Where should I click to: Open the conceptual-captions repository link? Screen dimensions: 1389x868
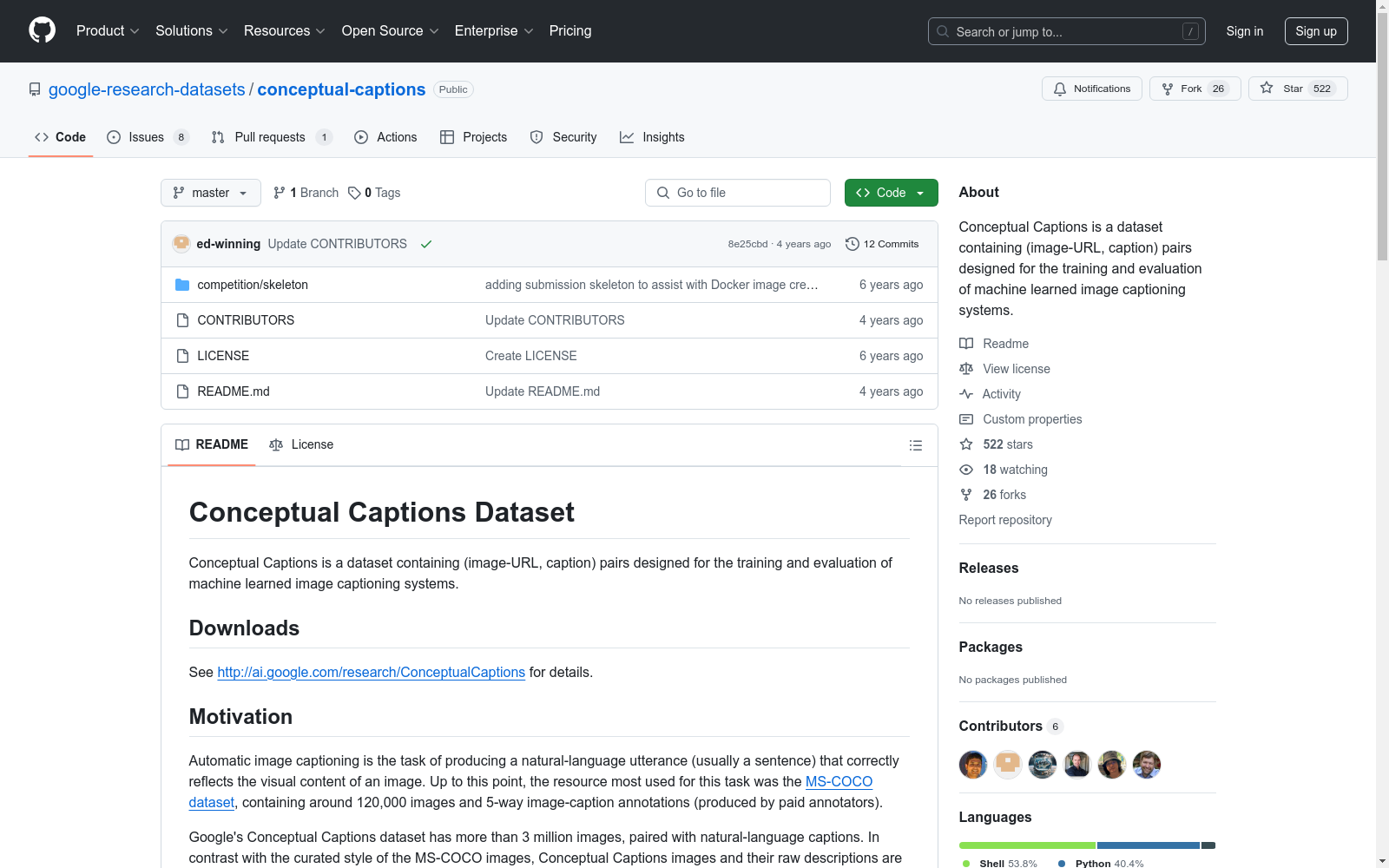coord(341,89)
